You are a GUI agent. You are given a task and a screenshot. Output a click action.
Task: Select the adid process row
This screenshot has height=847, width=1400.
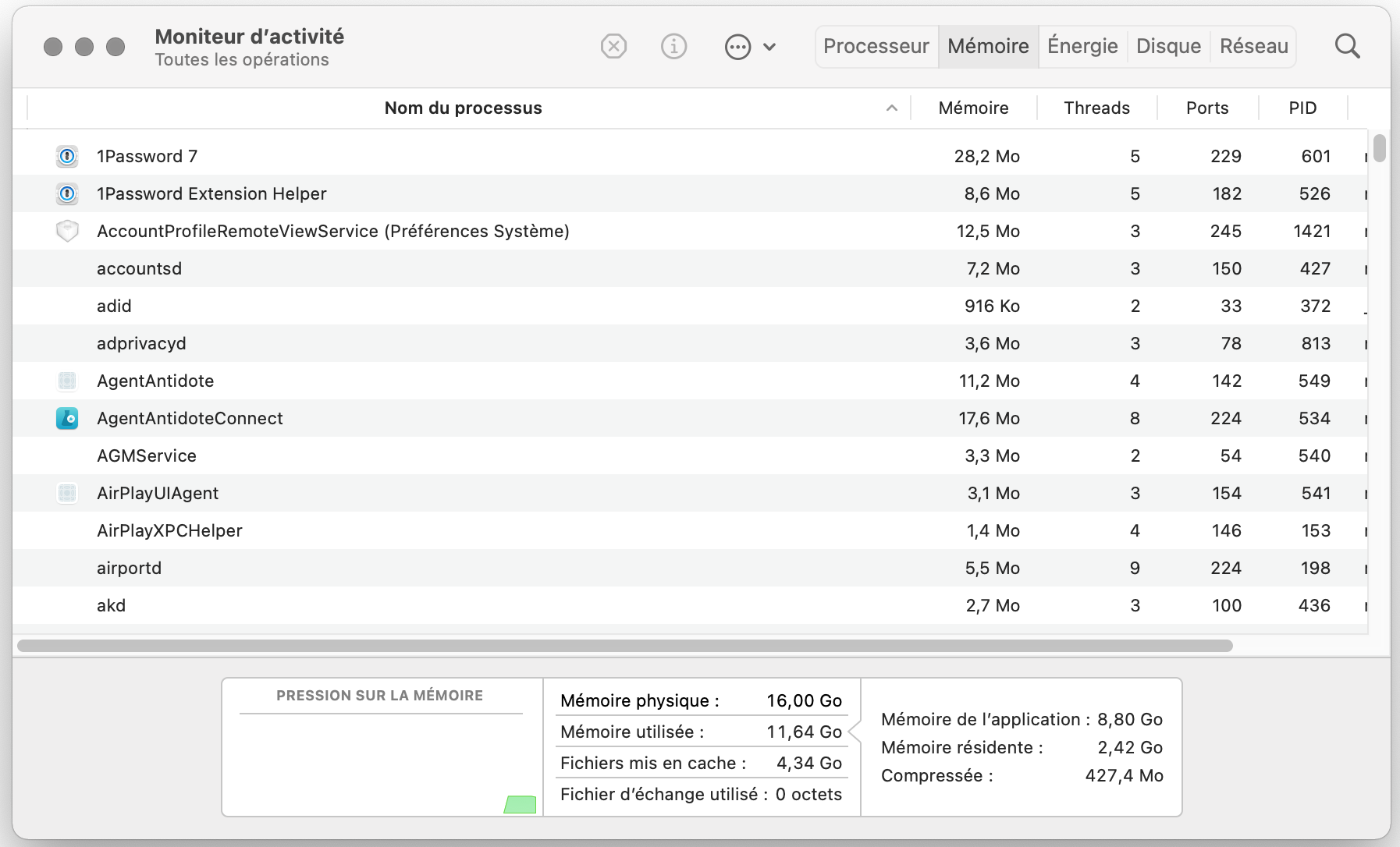point(690,307)
